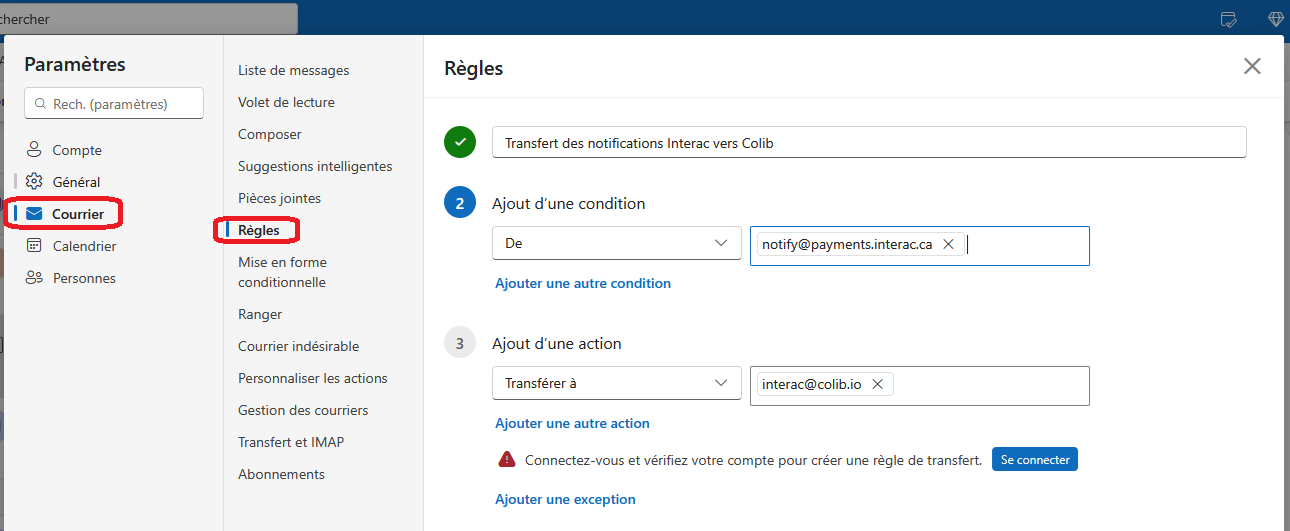The height and width of the screenshot is (531, 1290).
Task: Click the Personnes people icon
Action: coord(34,278)
